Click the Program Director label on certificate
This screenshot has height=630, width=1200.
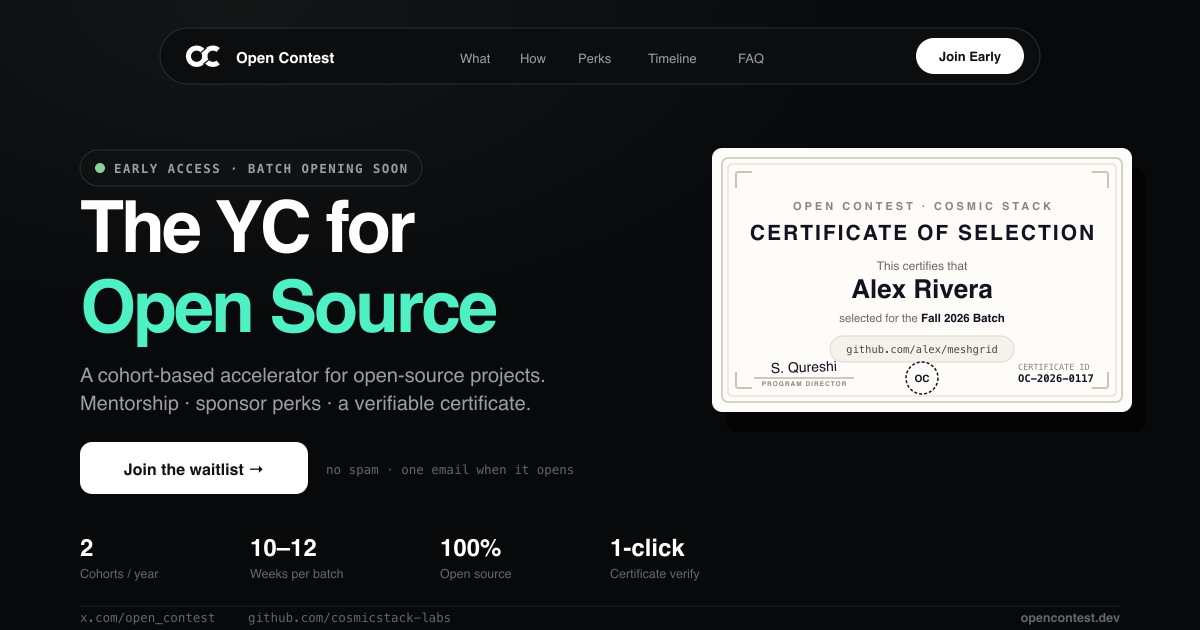click(804, 383)
